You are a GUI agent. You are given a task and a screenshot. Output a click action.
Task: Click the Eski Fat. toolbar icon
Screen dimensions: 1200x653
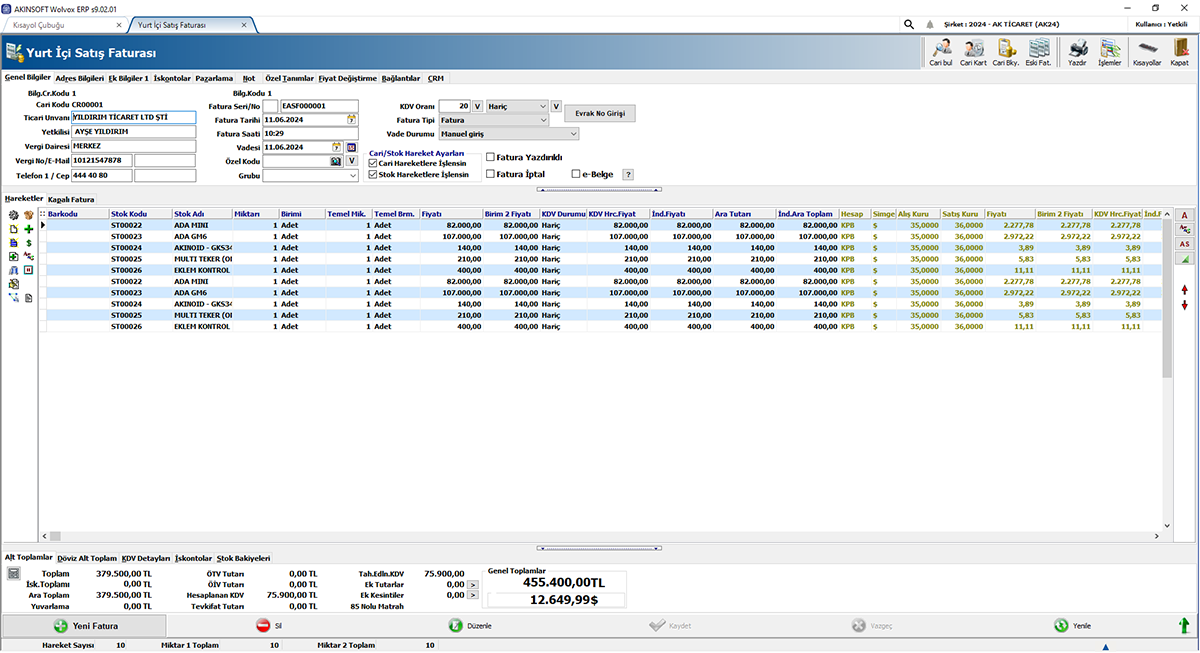tap(1036, 52)
